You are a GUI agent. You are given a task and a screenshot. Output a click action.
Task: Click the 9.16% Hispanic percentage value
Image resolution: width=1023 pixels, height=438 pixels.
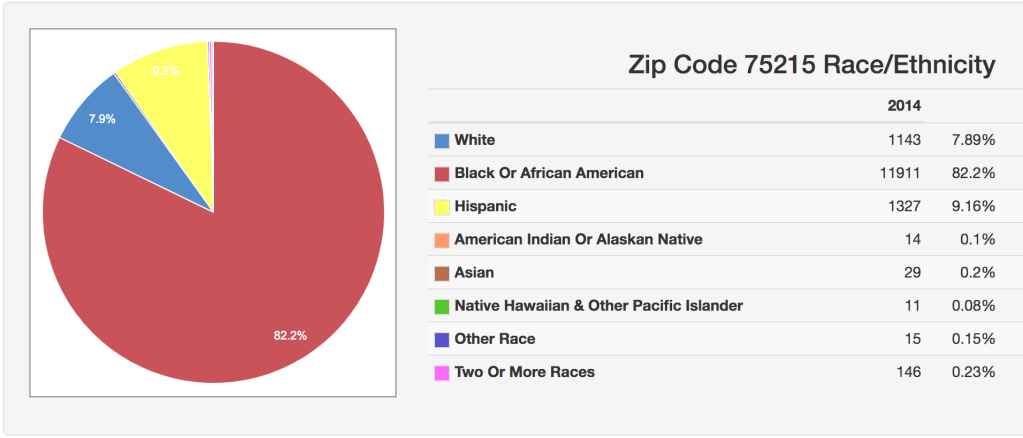tap(973, 206)
